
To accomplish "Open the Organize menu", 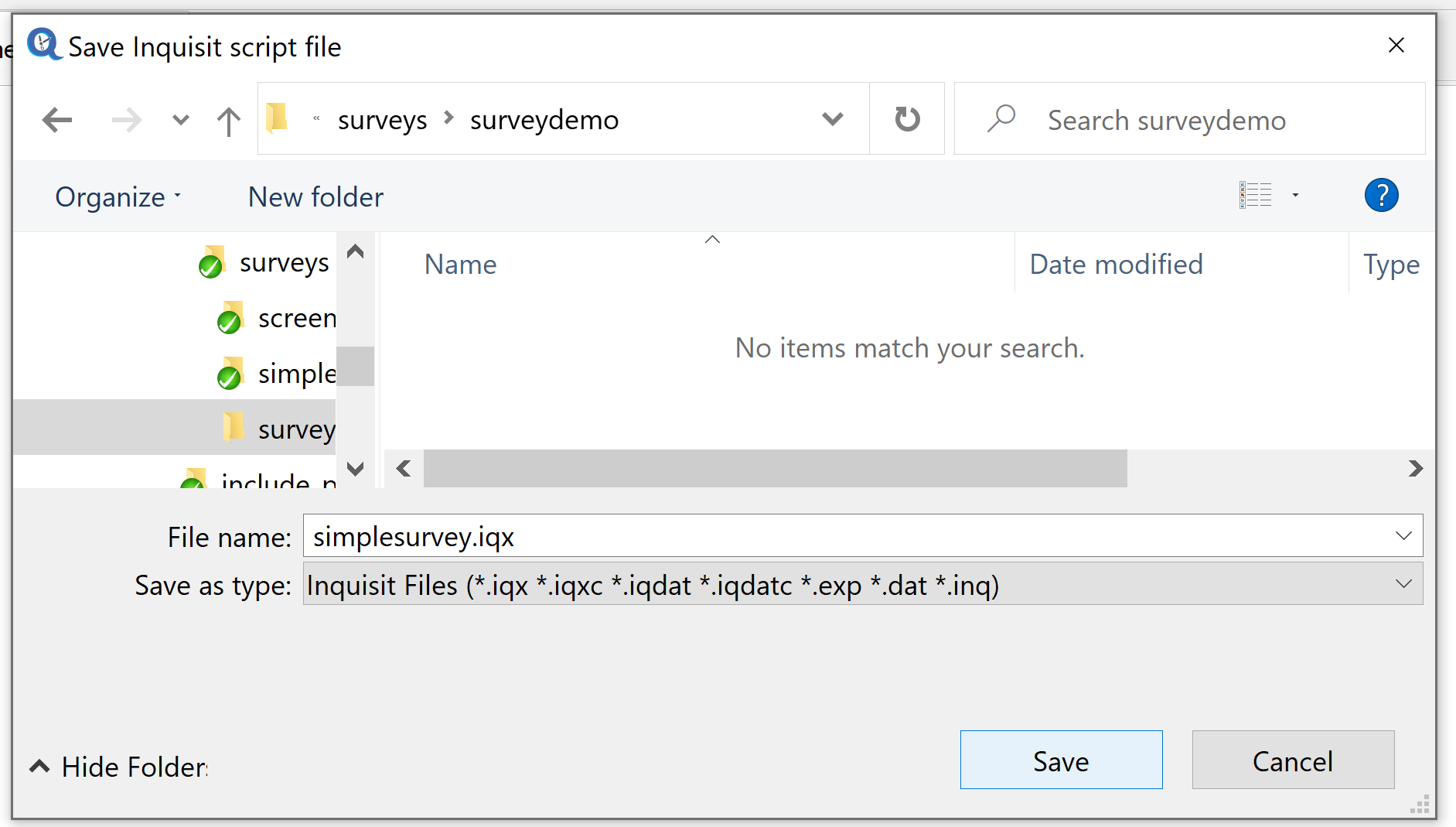I will 118,196.
